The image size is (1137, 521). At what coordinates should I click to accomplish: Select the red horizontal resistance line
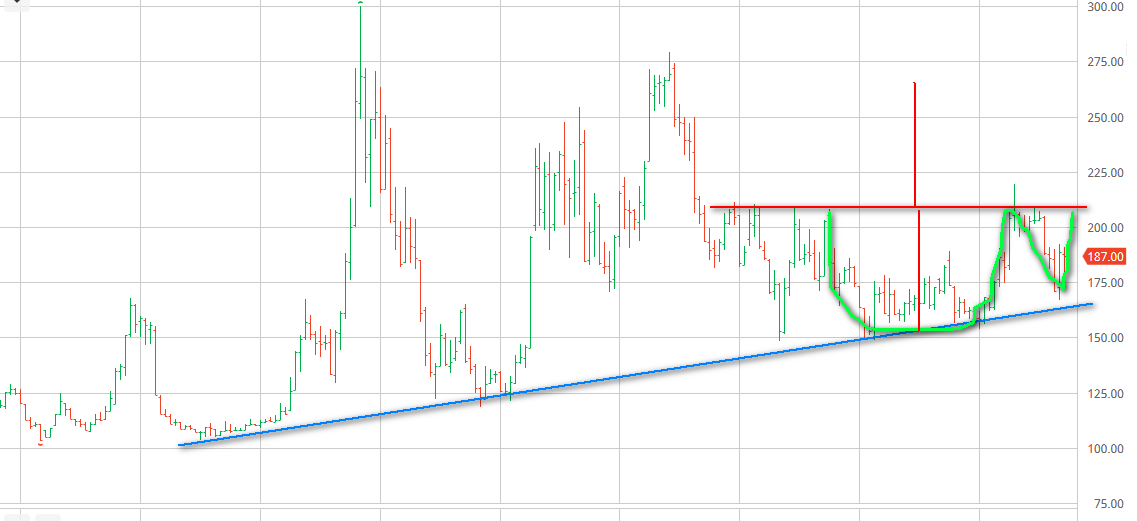click(780, 207)
